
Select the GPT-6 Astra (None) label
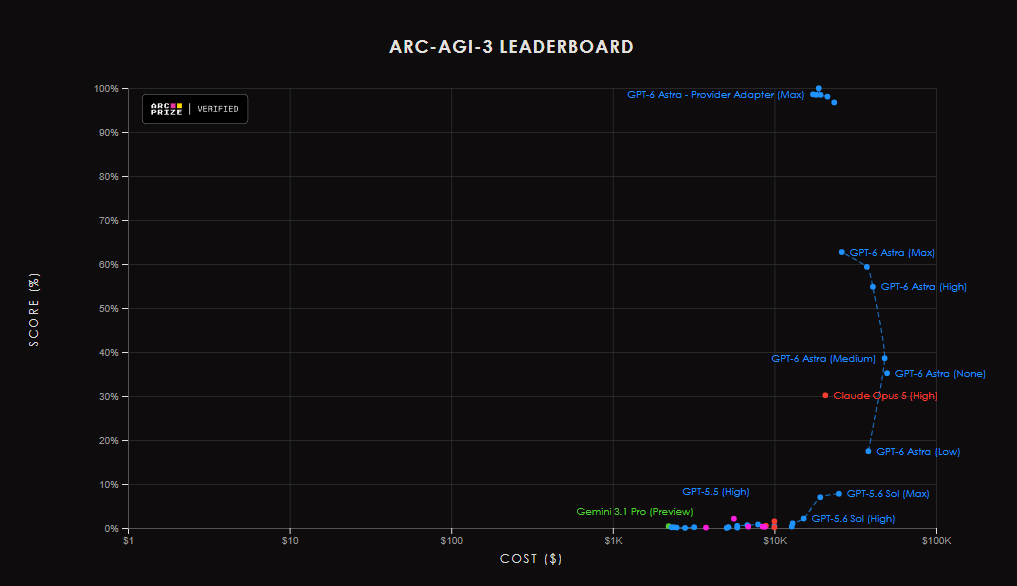coord(940,374)
